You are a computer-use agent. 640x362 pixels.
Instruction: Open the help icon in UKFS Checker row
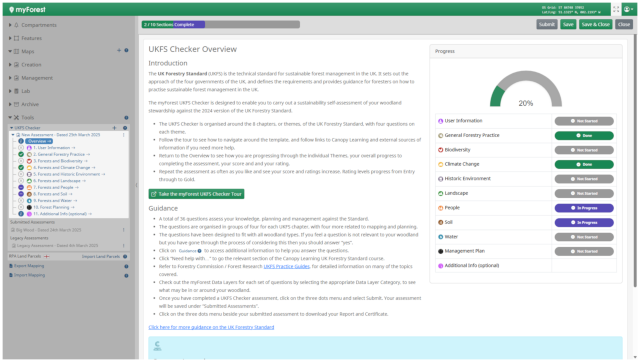coord(125,128)
